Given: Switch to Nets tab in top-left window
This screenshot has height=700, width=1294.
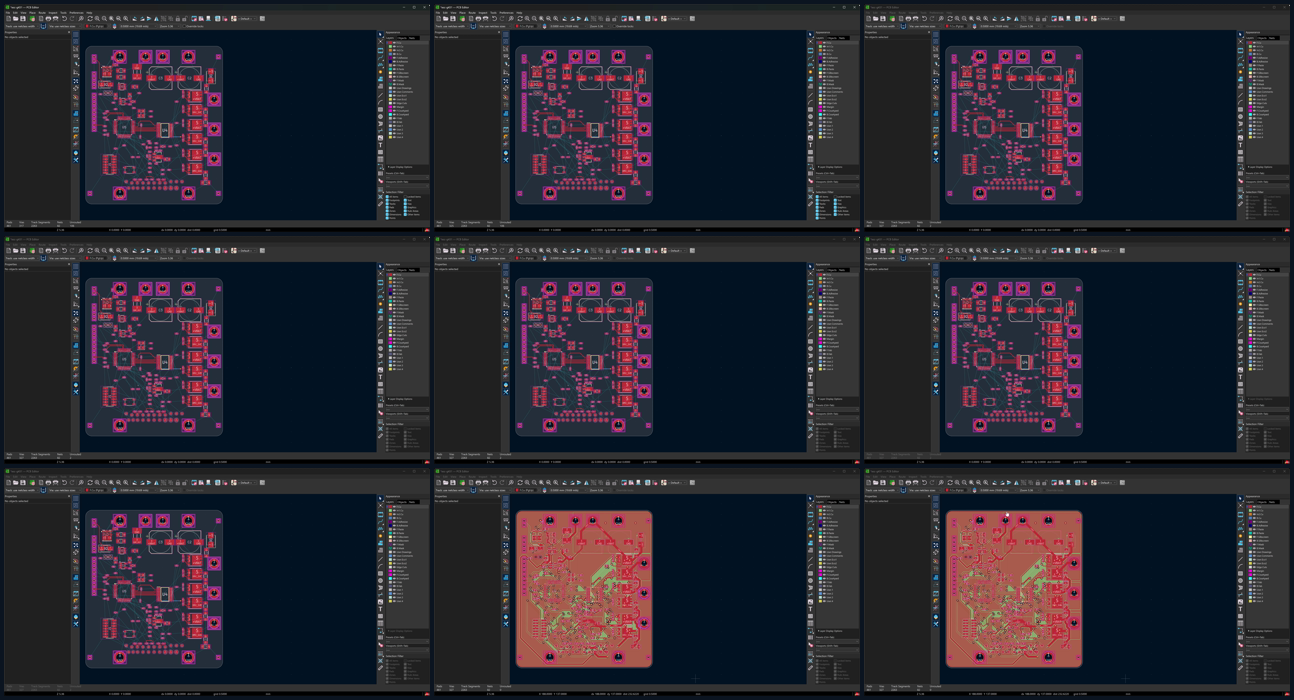Looking at the screenshot, I should point(412,38).
